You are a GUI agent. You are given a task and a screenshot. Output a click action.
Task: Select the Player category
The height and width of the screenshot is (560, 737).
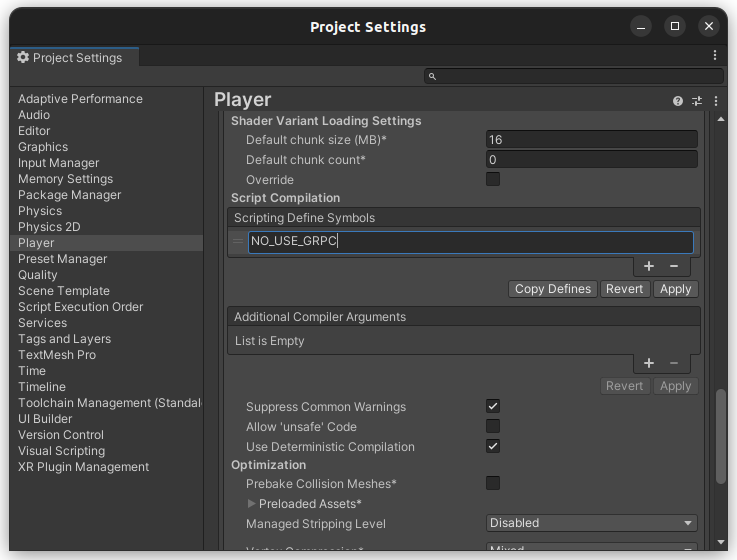107,243
